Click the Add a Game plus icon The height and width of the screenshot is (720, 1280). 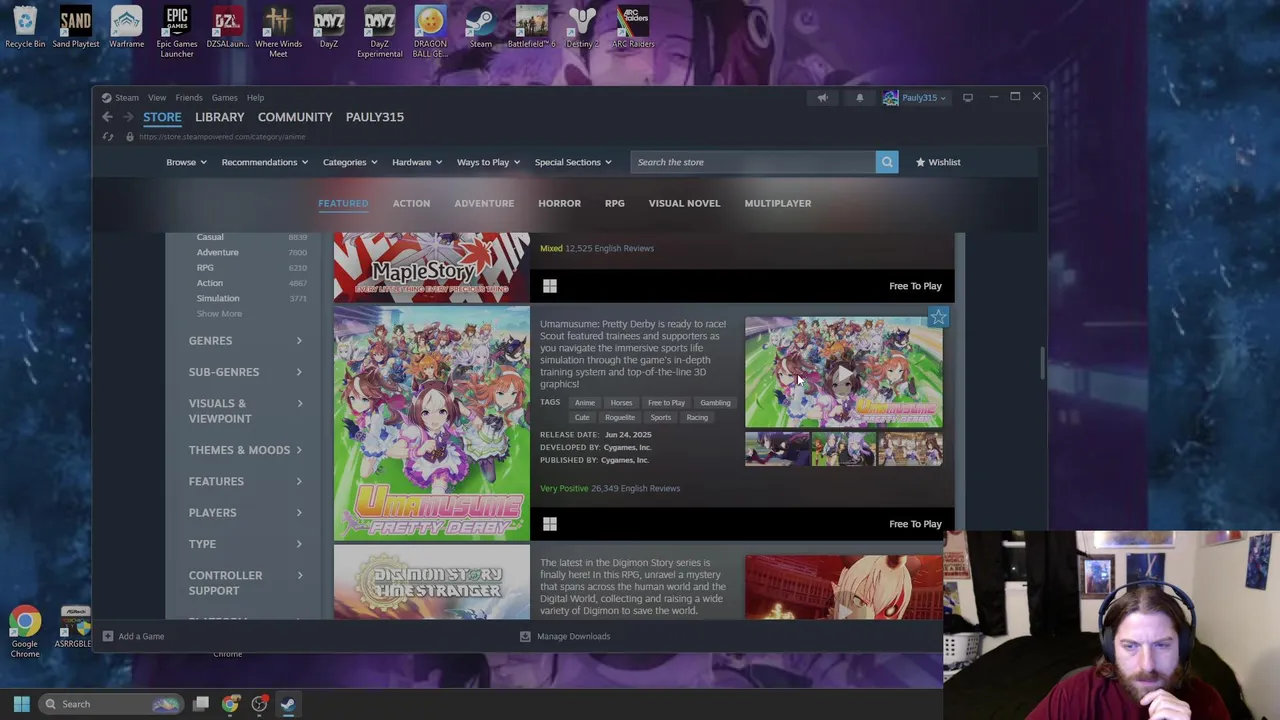108,636
